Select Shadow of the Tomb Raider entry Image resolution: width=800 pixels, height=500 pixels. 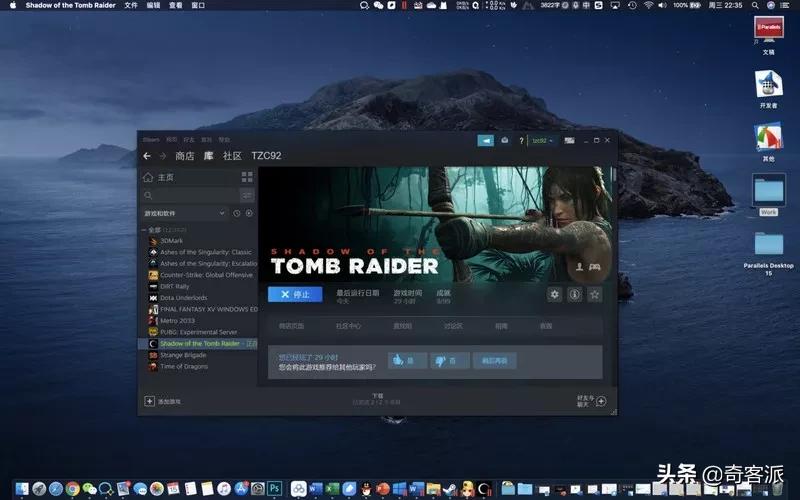tap(200, 343)
